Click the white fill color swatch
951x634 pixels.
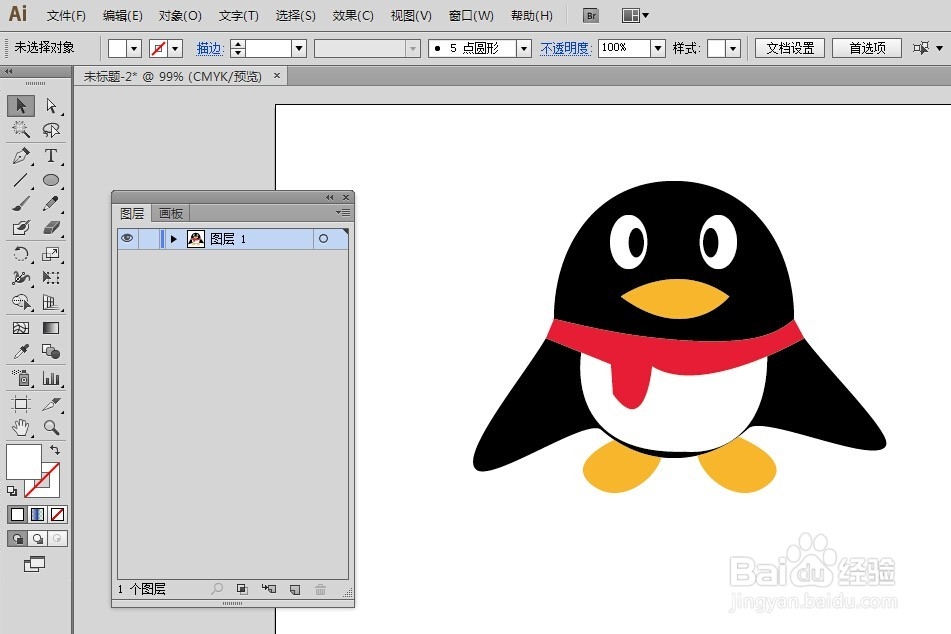pyautogui.click(x=23, y=461)
